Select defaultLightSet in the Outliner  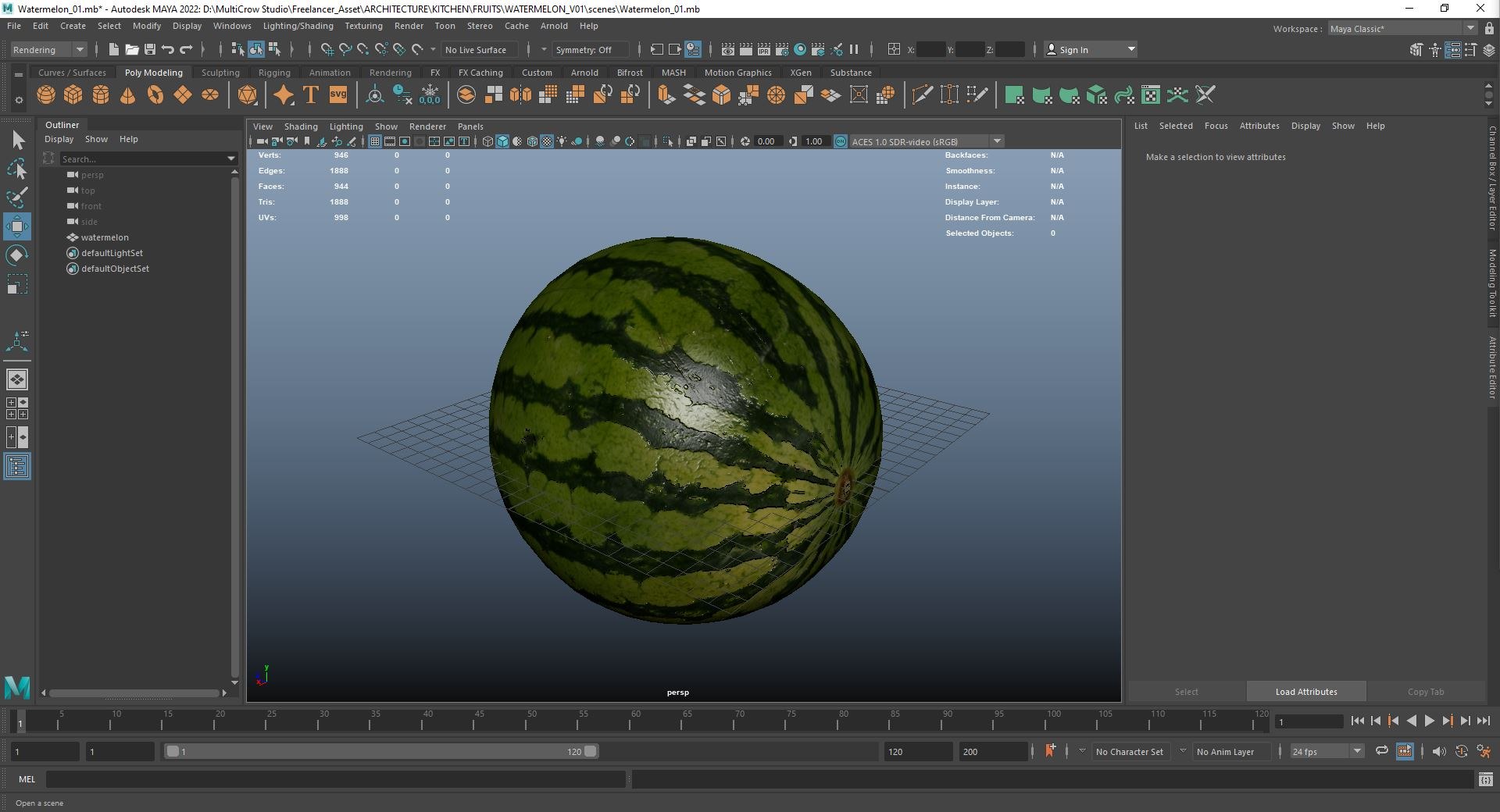(x=112, y=253)
